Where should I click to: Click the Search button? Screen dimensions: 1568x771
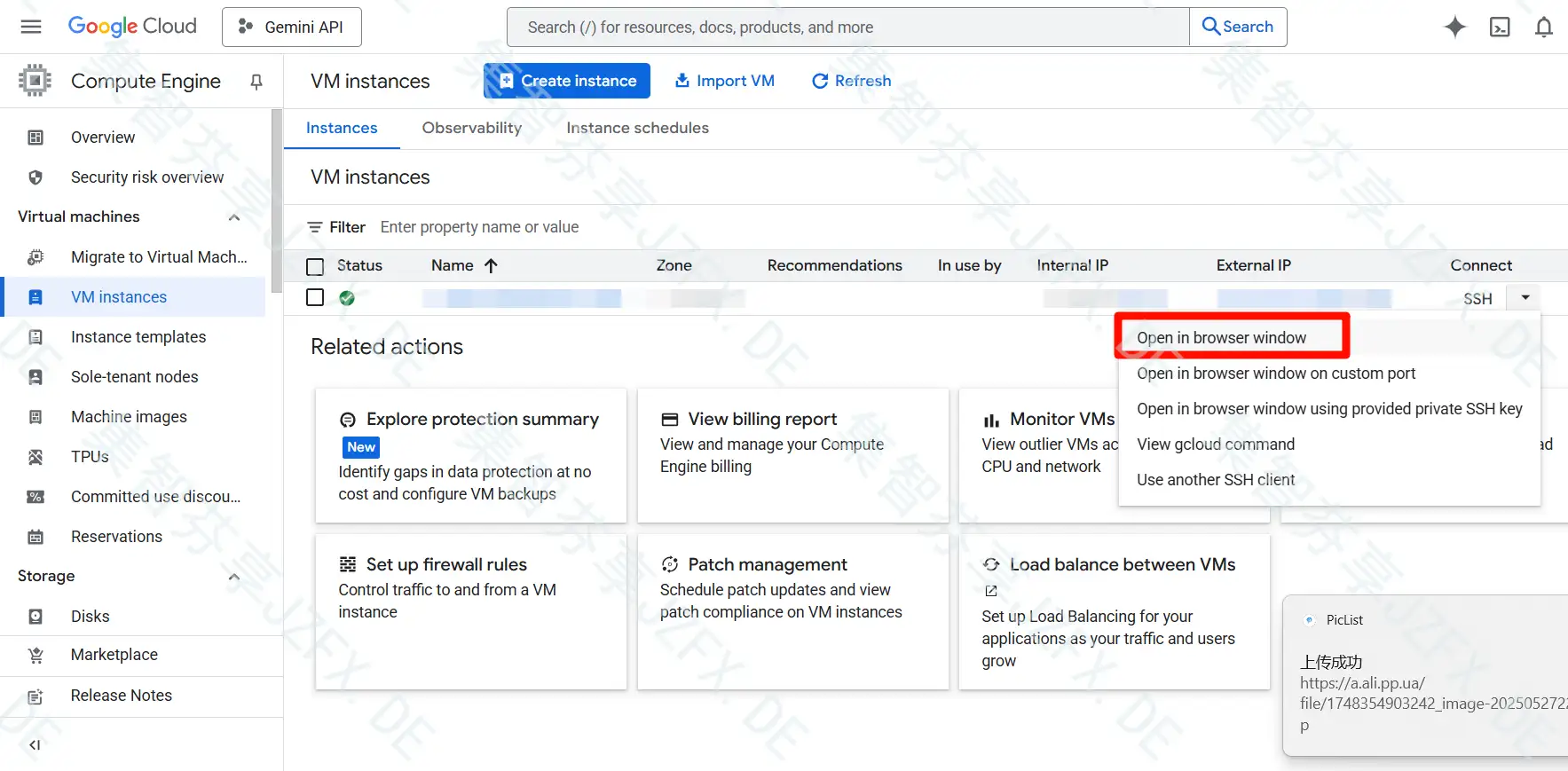[x=1238, y=27]
